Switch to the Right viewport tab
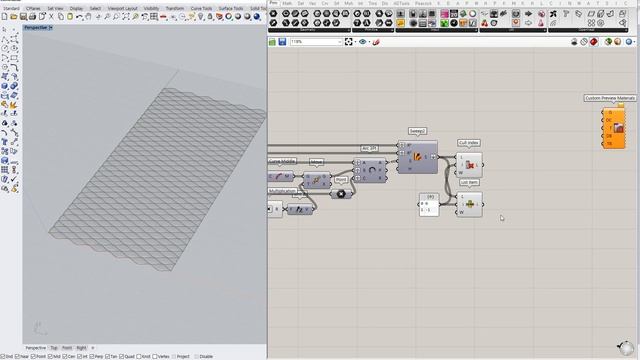Screen dimensions: 640x360 tap(81, 348)
